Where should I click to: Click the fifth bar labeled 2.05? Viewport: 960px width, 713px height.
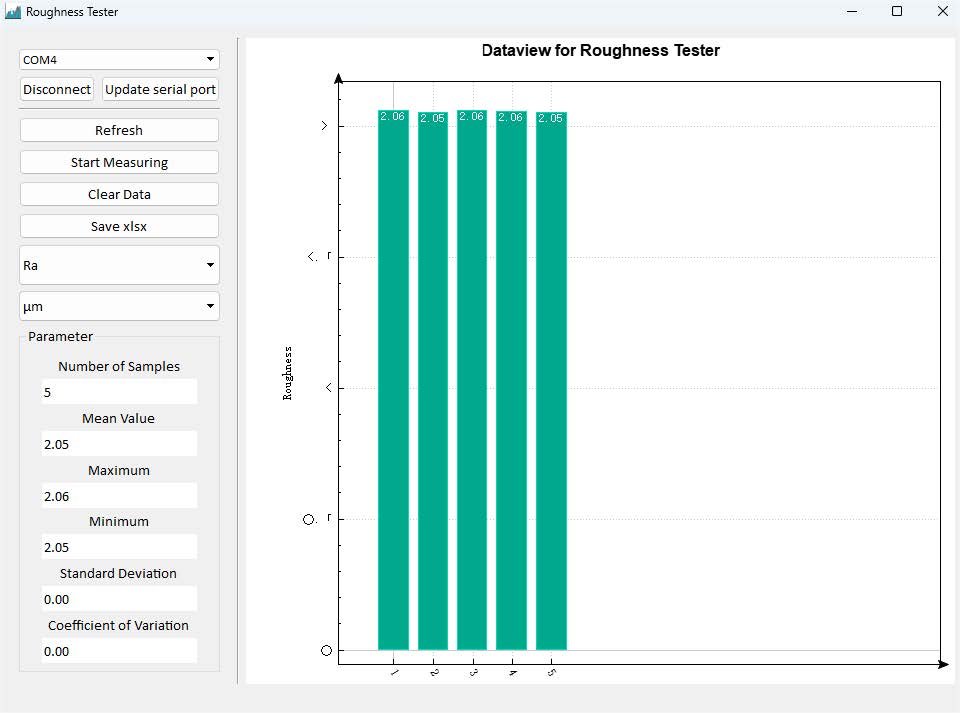tap(551, 380)
